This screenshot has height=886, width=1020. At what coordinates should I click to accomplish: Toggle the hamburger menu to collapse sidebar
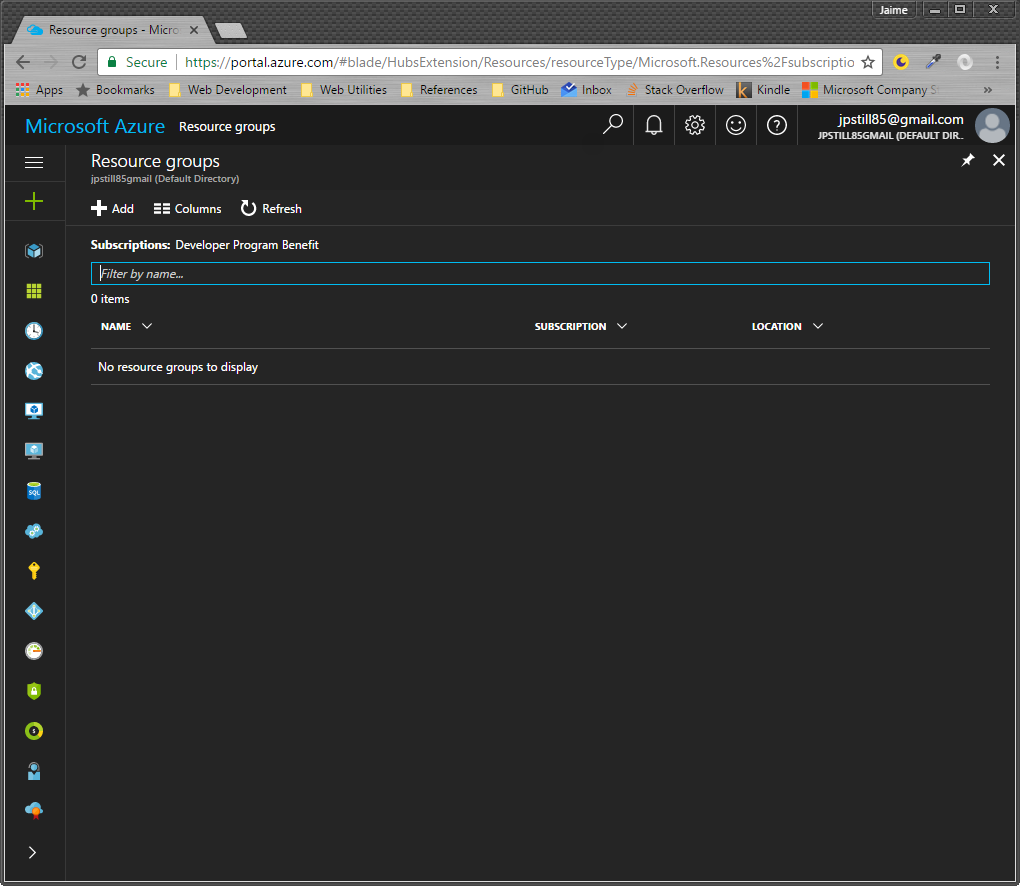pos(34,162)
